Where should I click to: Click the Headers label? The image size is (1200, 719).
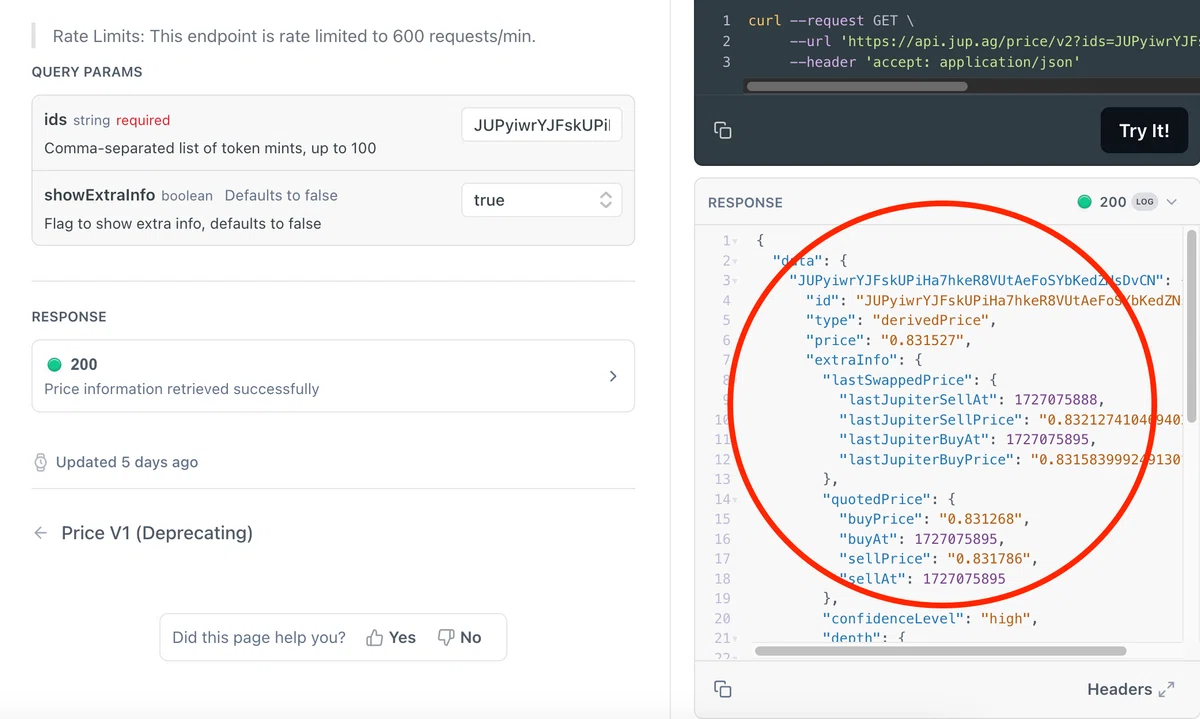[1119, 689]
